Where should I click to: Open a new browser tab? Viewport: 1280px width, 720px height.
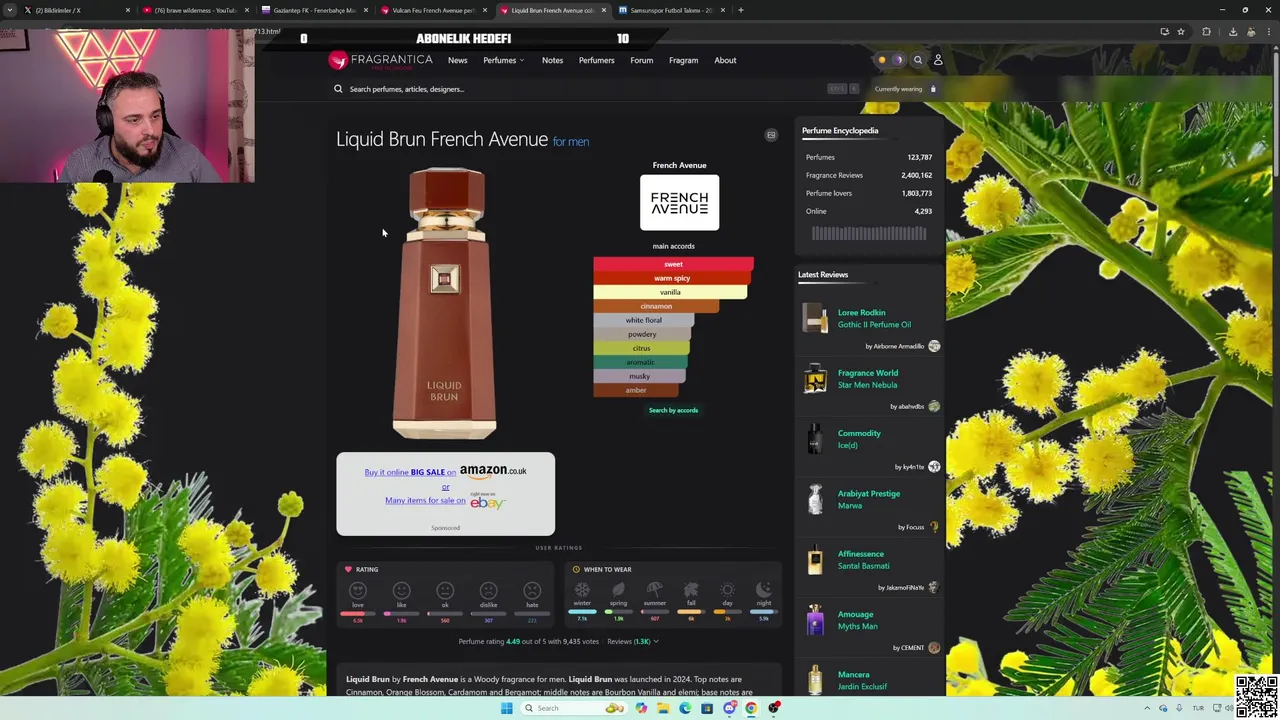click(x=740, y=10)
